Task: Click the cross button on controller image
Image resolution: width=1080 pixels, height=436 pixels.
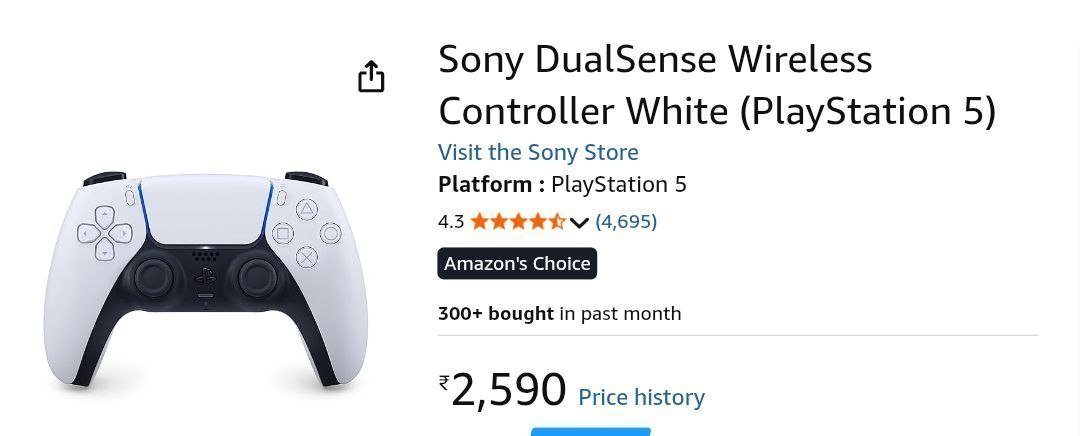Action: pyautogui.click(x=307, y=258)
